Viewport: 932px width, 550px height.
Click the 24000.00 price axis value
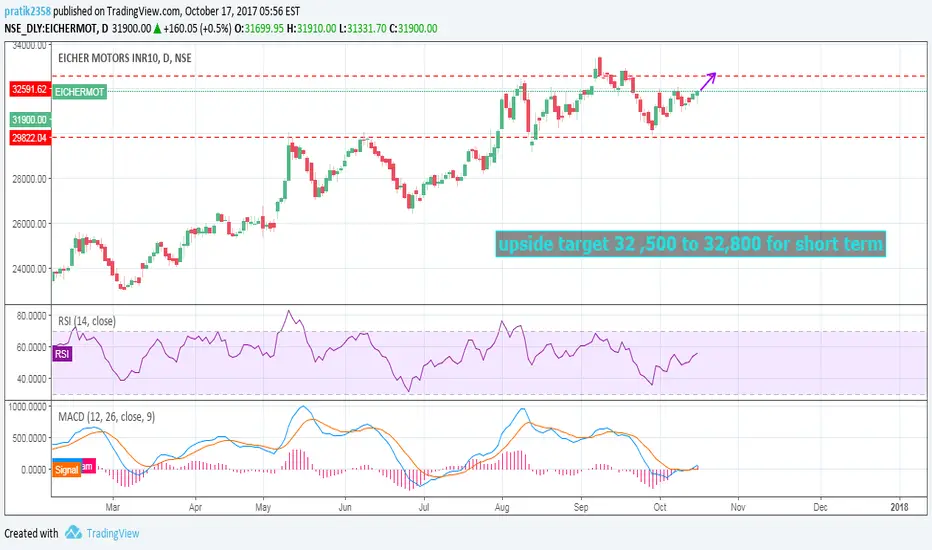(x=29, y=269)
